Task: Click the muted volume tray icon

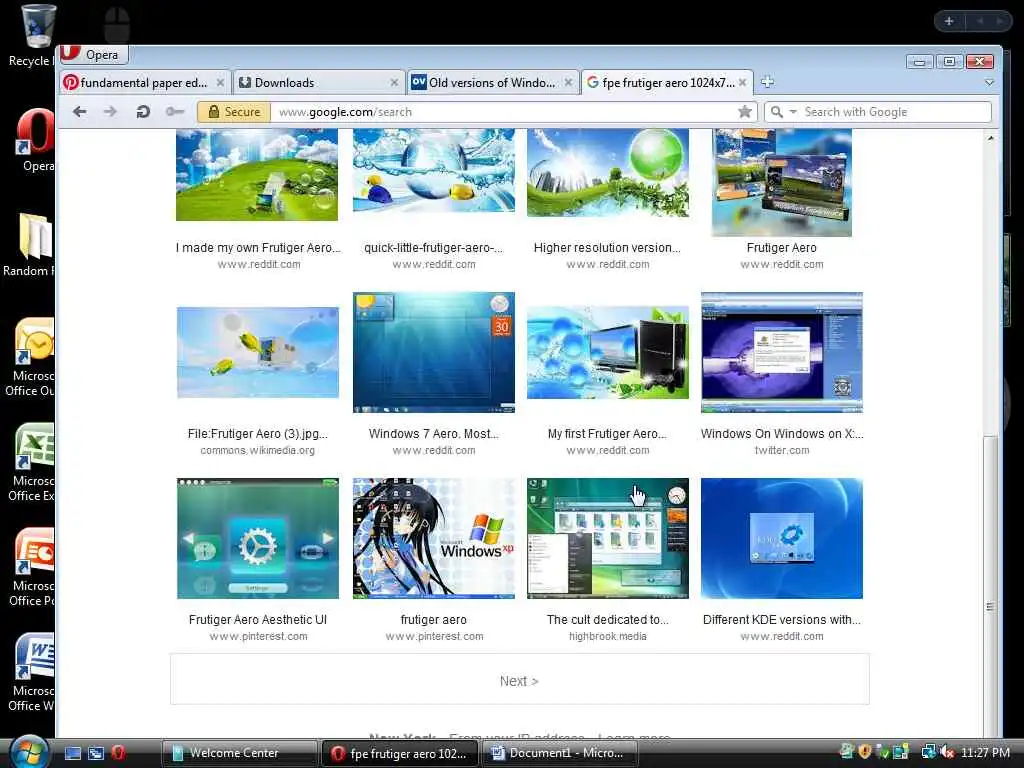Action: click(948, 752)
